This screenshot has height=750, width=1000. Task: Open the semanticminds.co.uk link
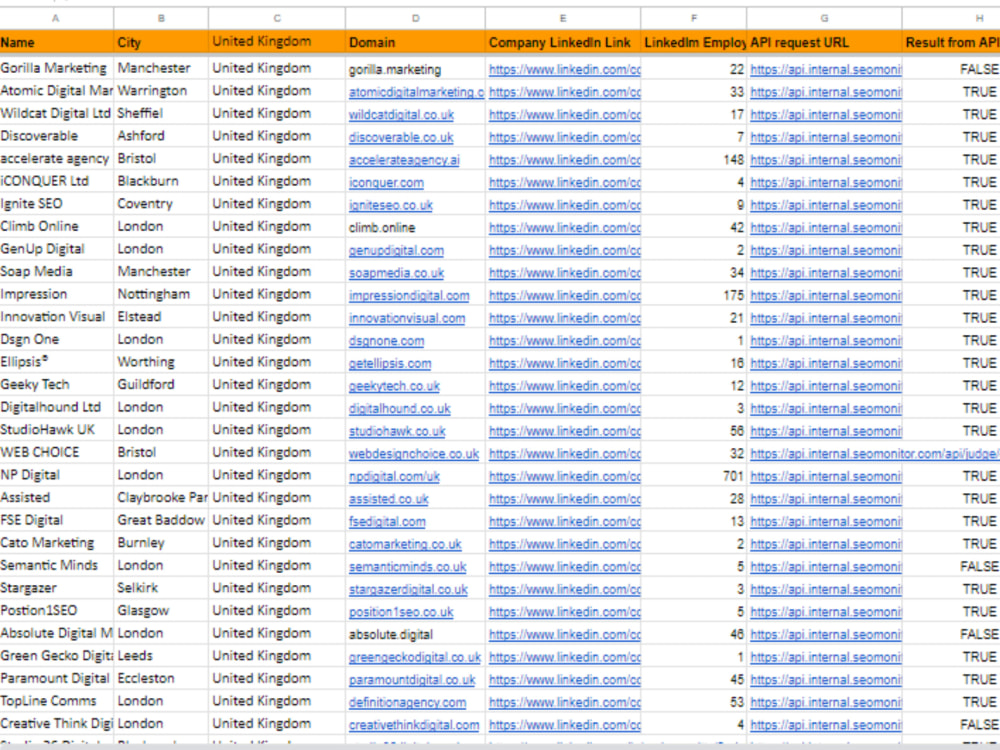[x=408, y=567]
